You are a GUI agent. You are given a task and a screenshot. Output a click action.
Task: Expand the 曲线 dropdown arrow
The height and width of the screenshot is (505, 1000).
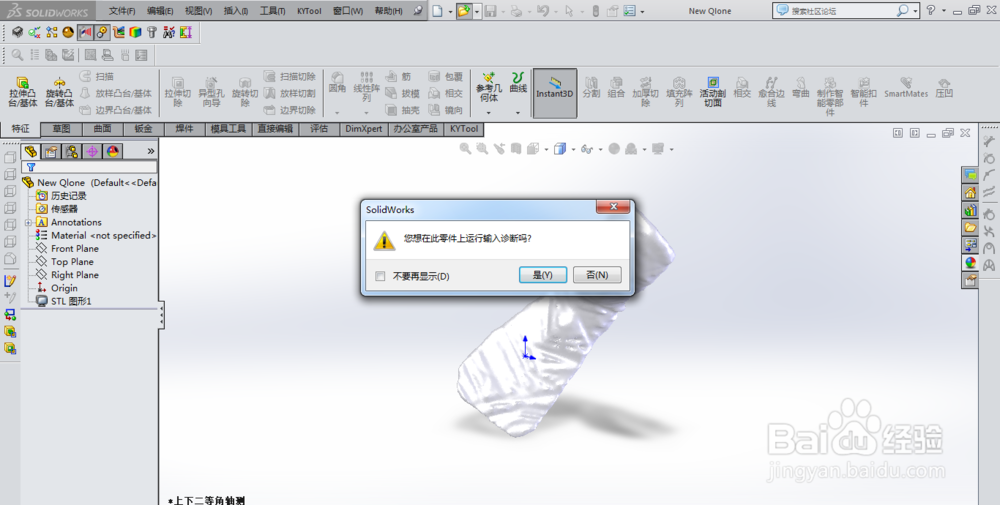[x=518, y=113]
